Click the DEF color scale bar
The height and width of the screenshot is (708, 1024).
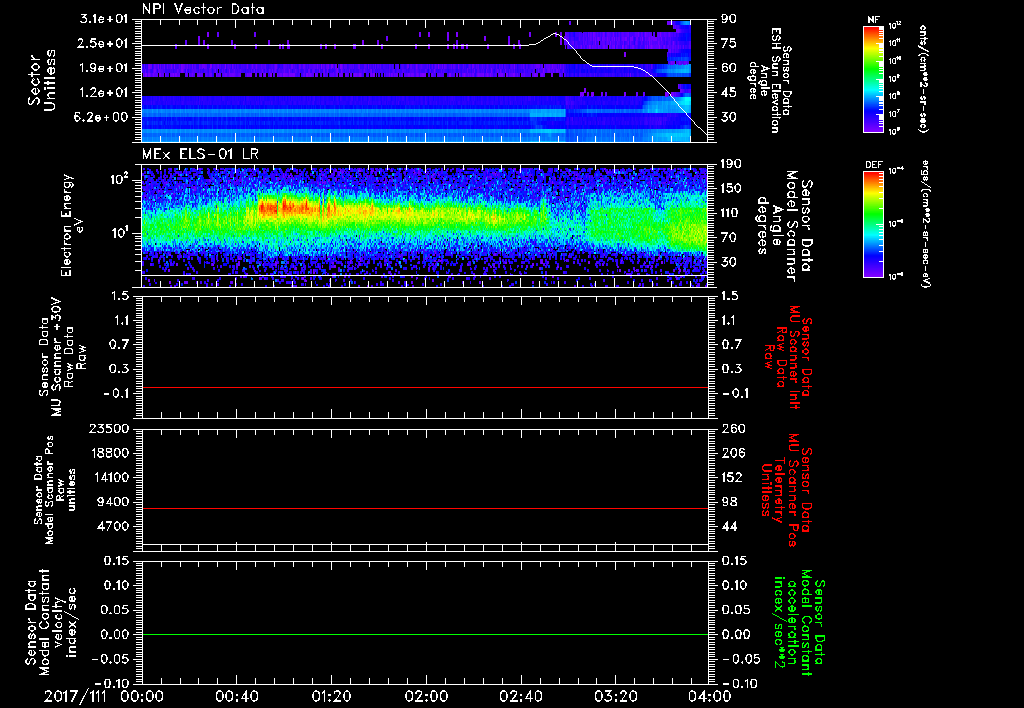point(873,224)
